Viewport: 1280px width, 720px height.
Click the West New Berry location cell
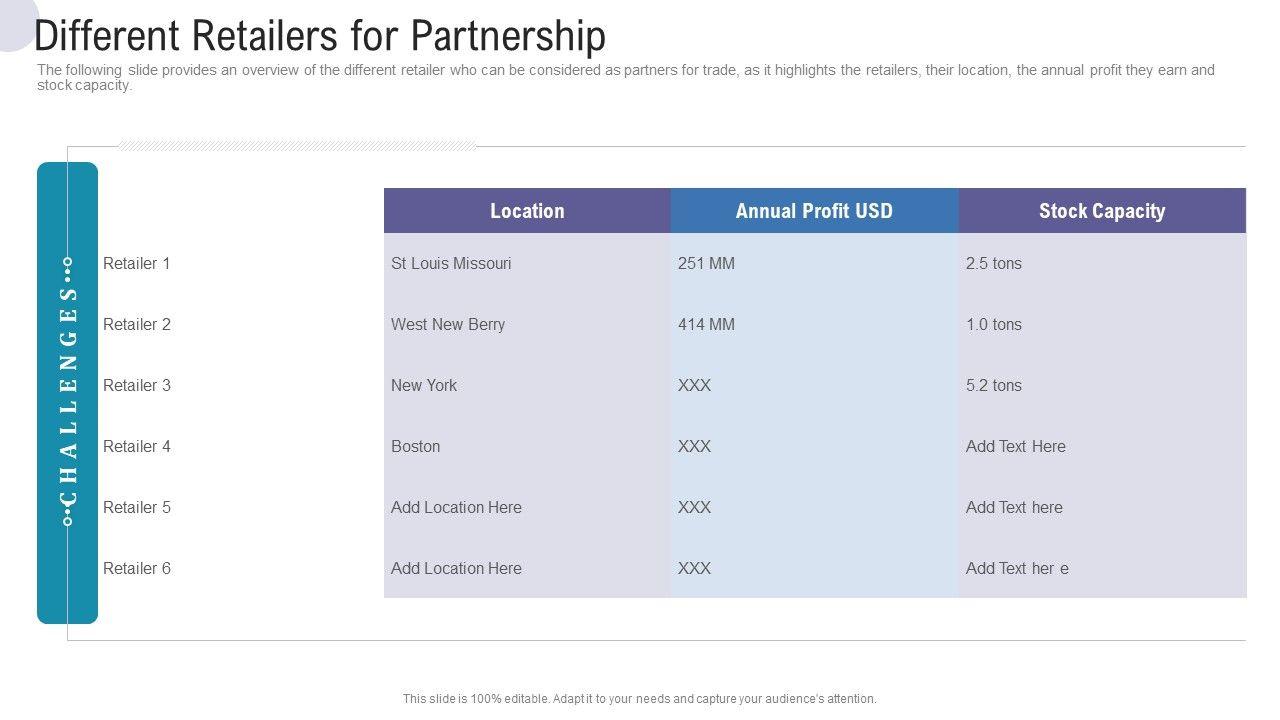[x=448, y=325]
